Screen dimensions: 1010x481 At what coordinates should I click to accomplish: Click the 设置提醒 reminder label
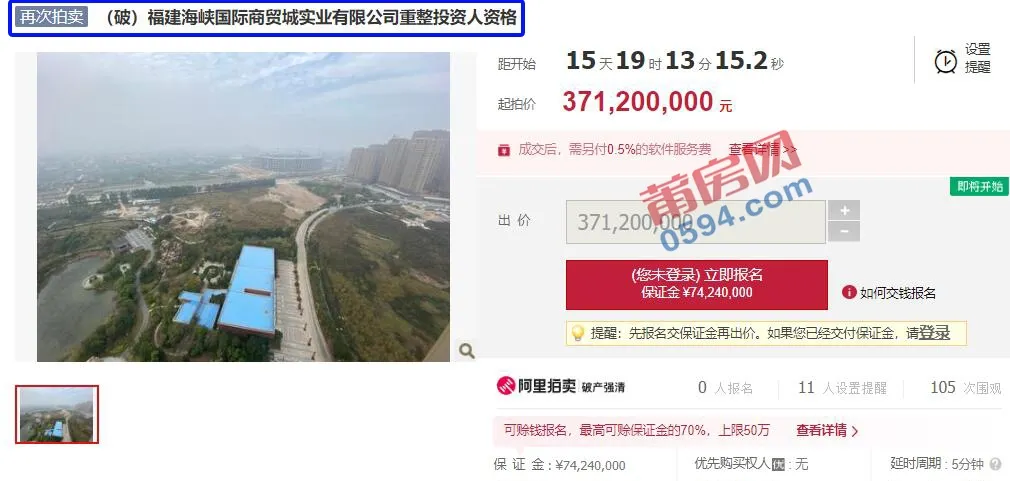click(x=977, y=58)
